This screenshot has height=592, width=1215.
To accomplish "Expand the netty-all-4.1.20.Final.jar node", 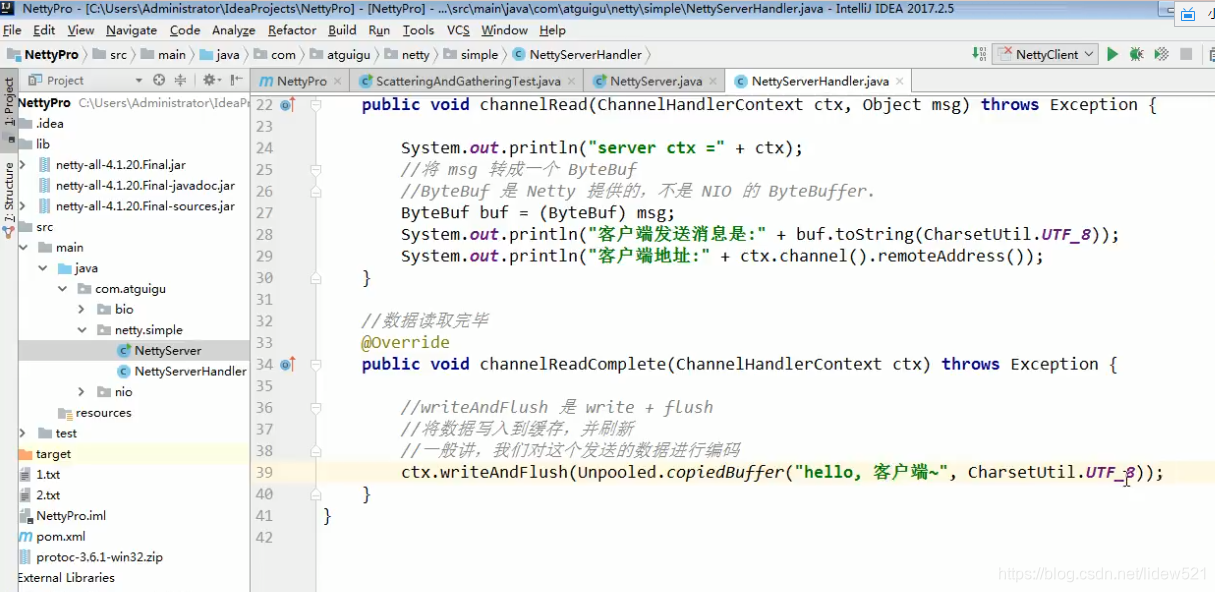I will pyautogui.click(x=23, y=164).
